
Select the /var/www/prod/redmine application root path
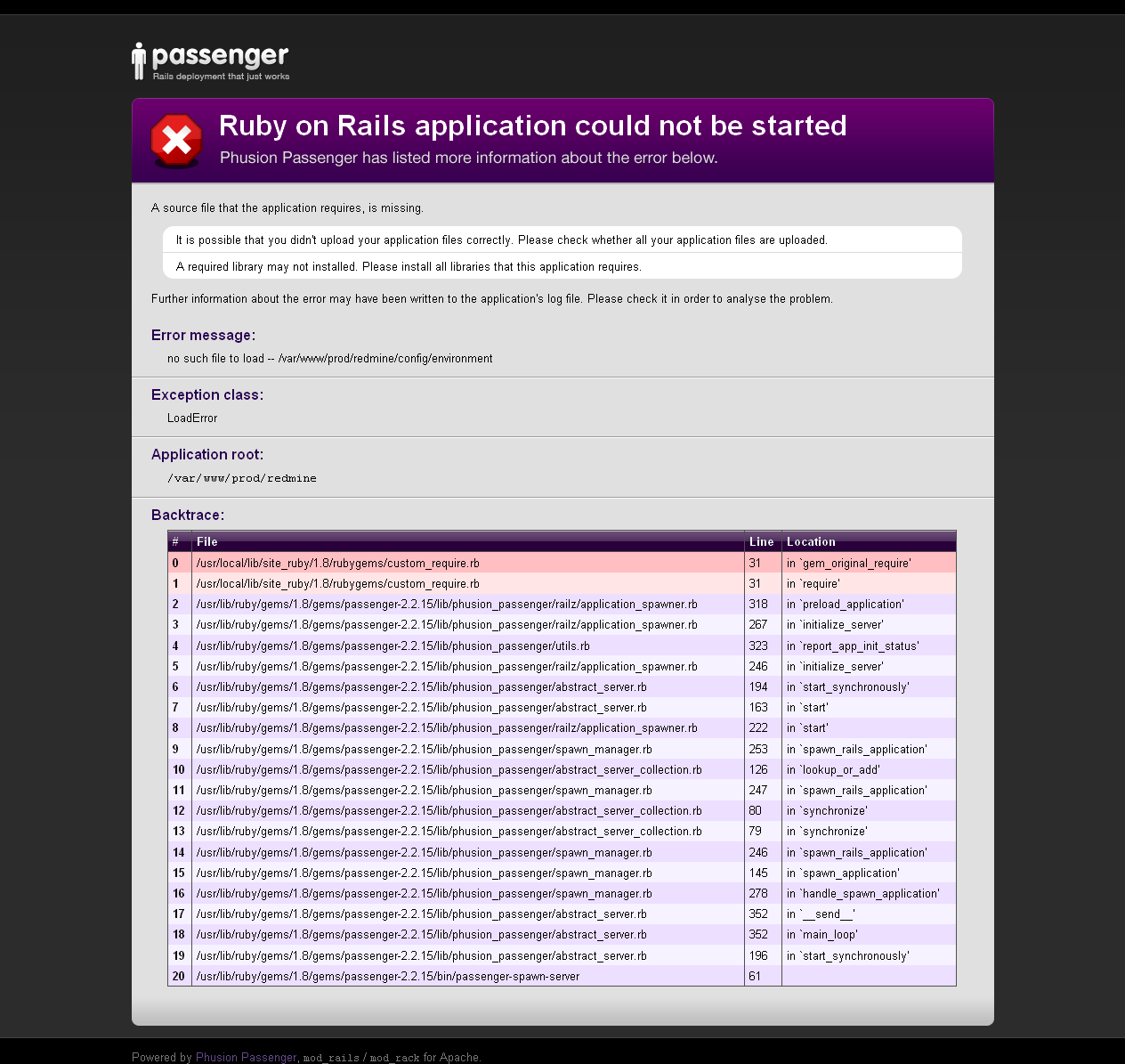pos(241,478)
